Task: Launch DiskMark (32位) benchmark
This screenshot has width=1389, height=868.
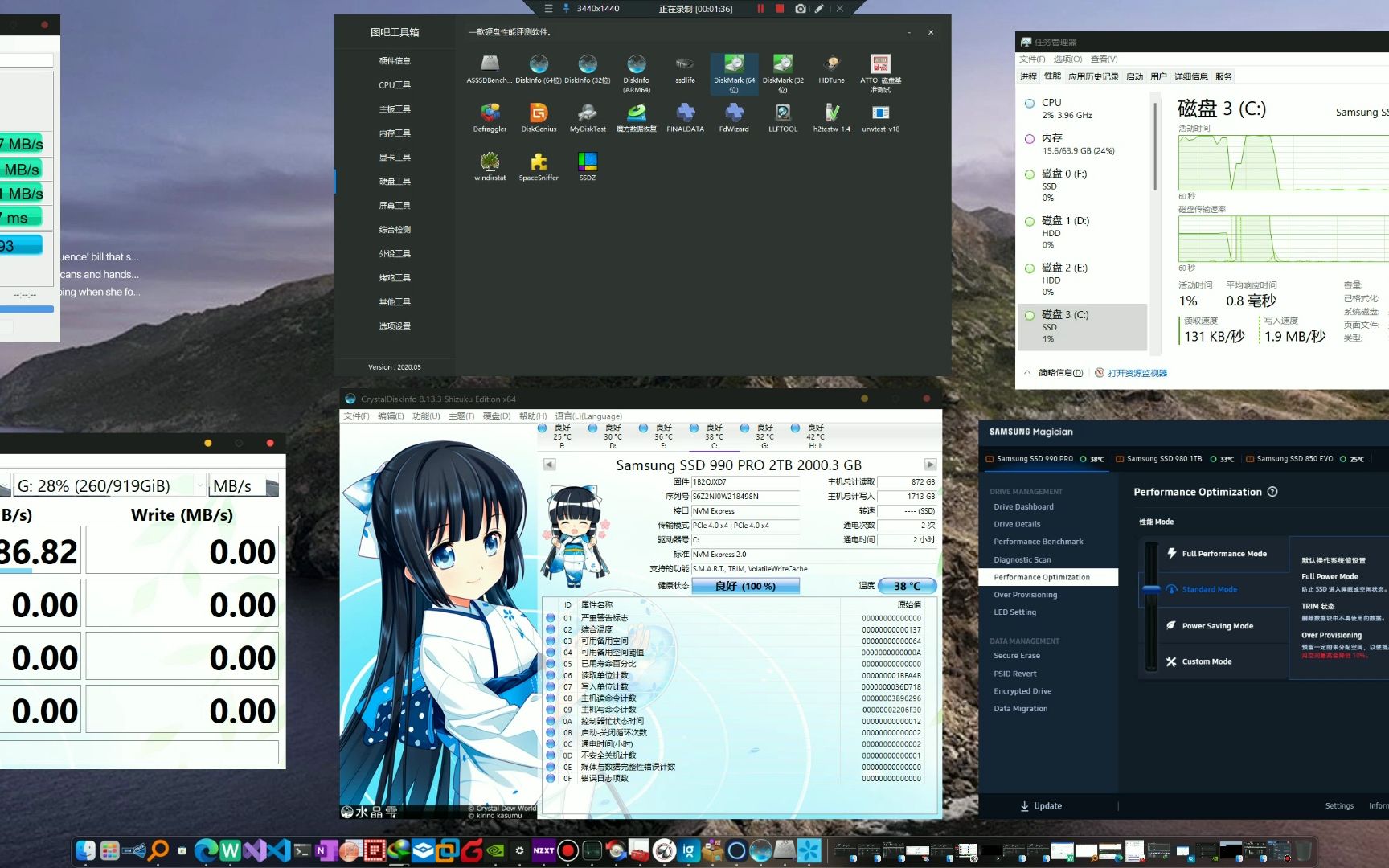Action: 783,73
